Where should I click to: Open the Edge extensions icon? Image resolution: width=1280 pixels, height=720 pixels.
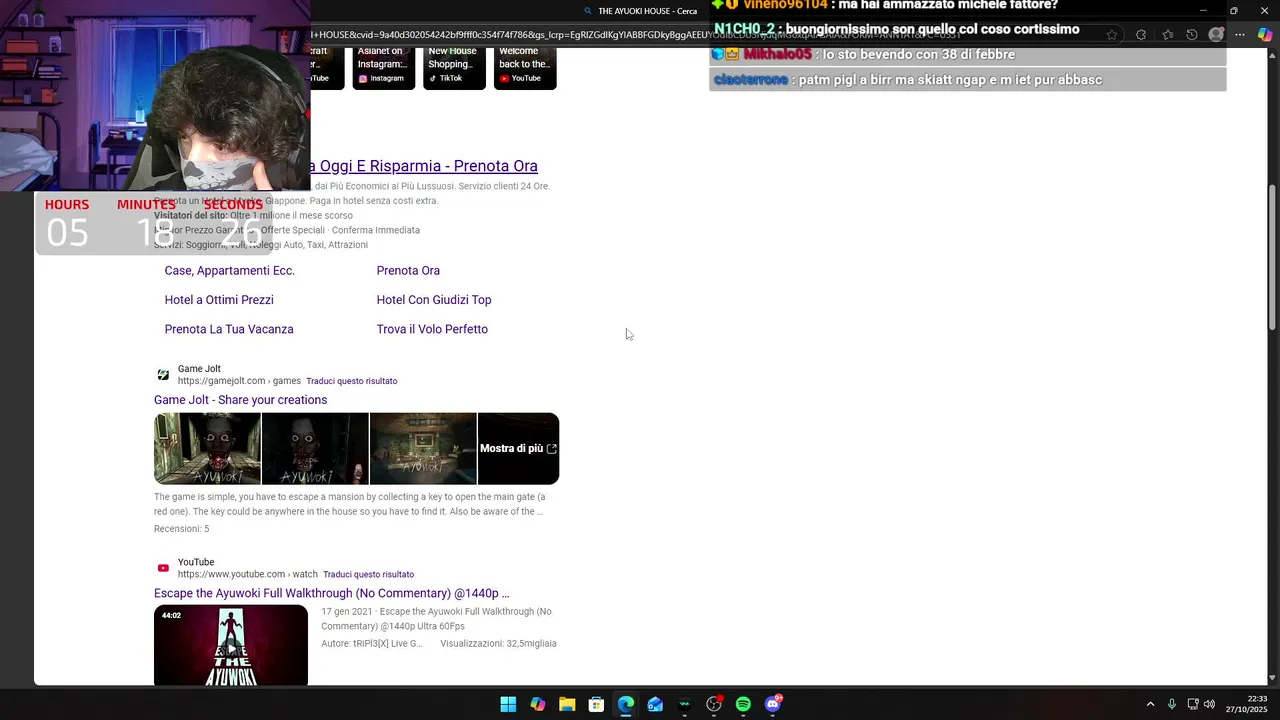click(1141, 35)
